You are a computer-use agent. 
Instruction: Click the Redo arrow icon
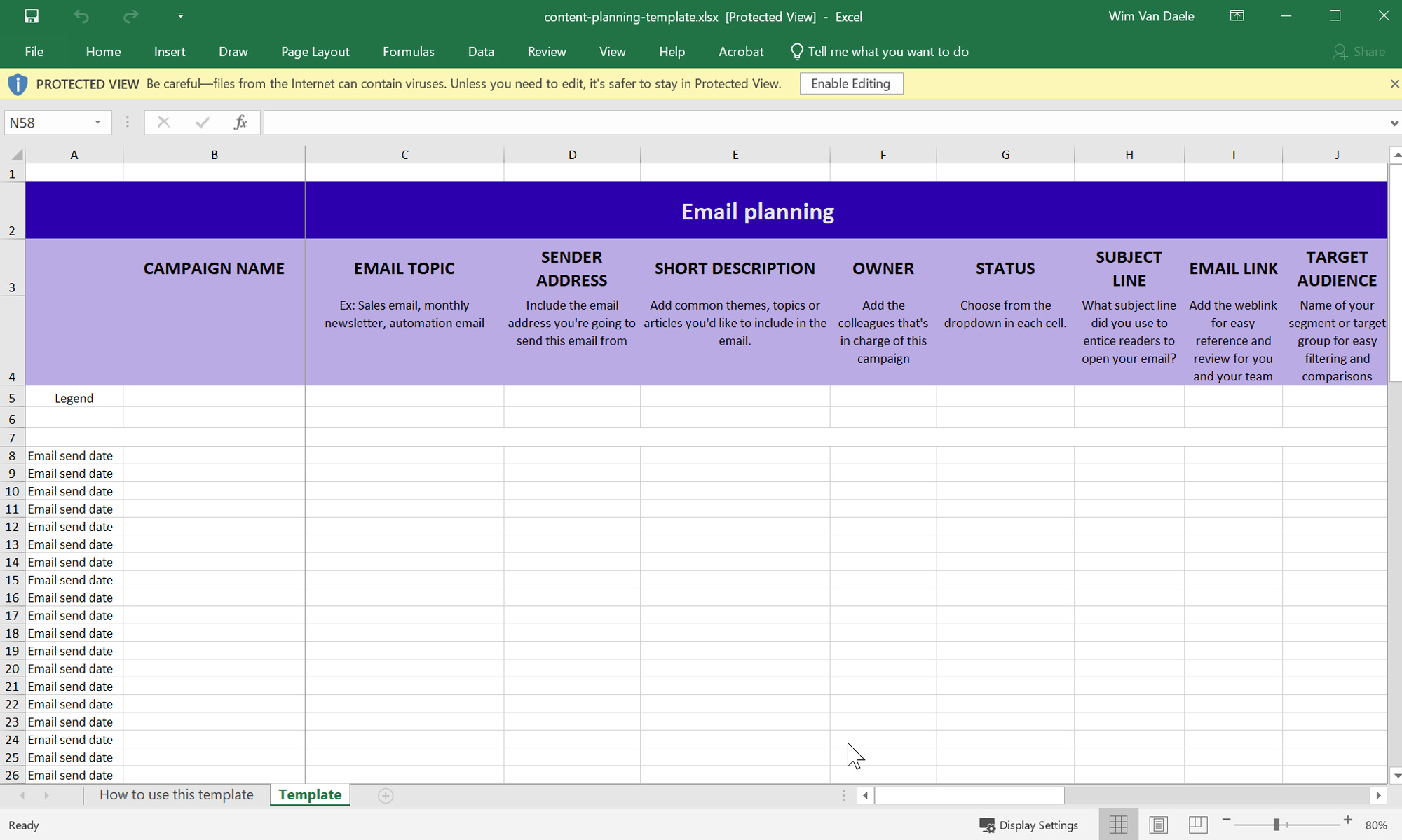coord(130,16)
